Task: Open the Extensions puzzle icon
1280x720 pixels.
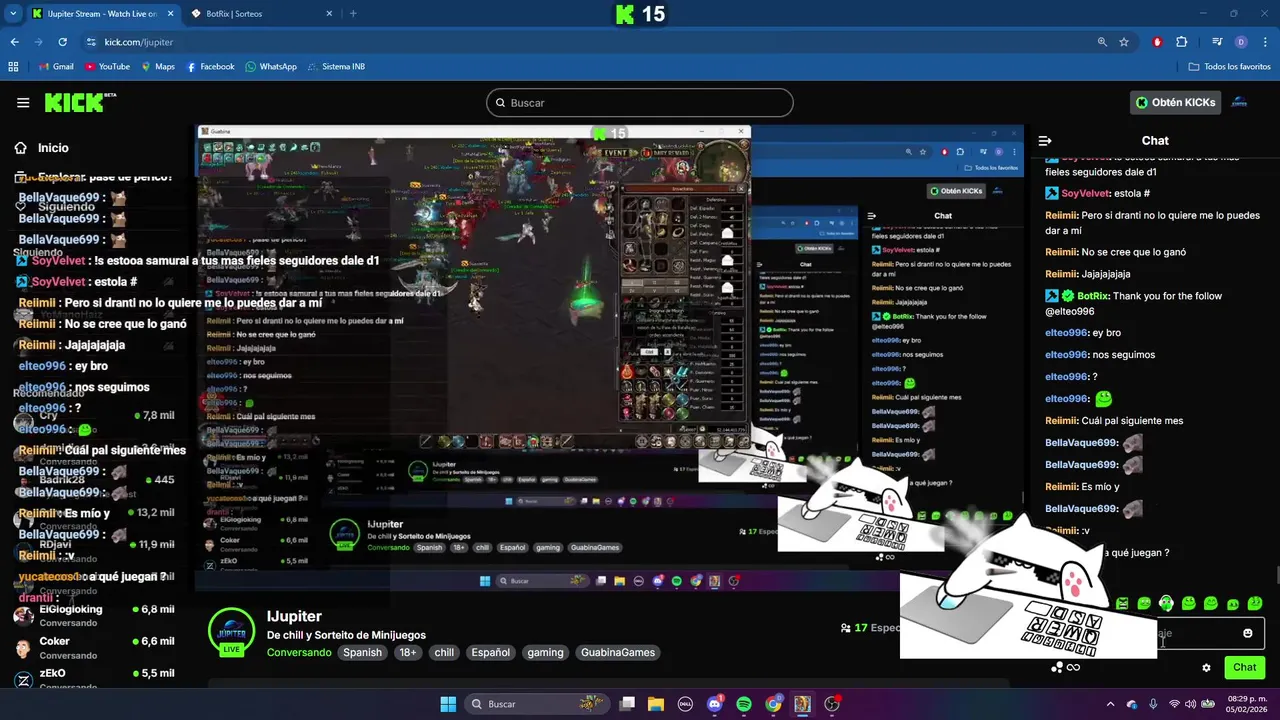Action: [1181, 42]
